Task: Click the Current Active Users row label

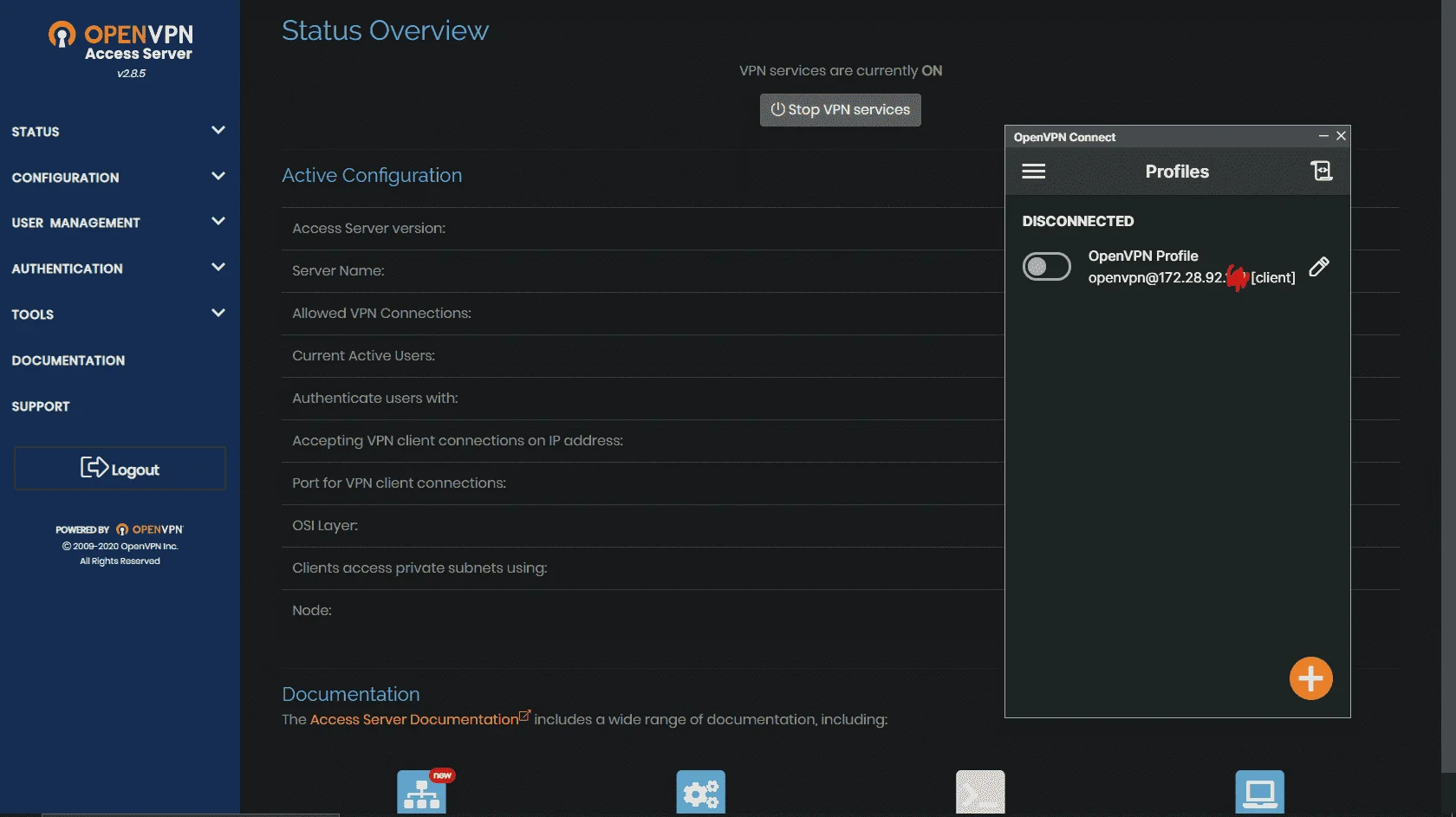Action: point(363,356)
